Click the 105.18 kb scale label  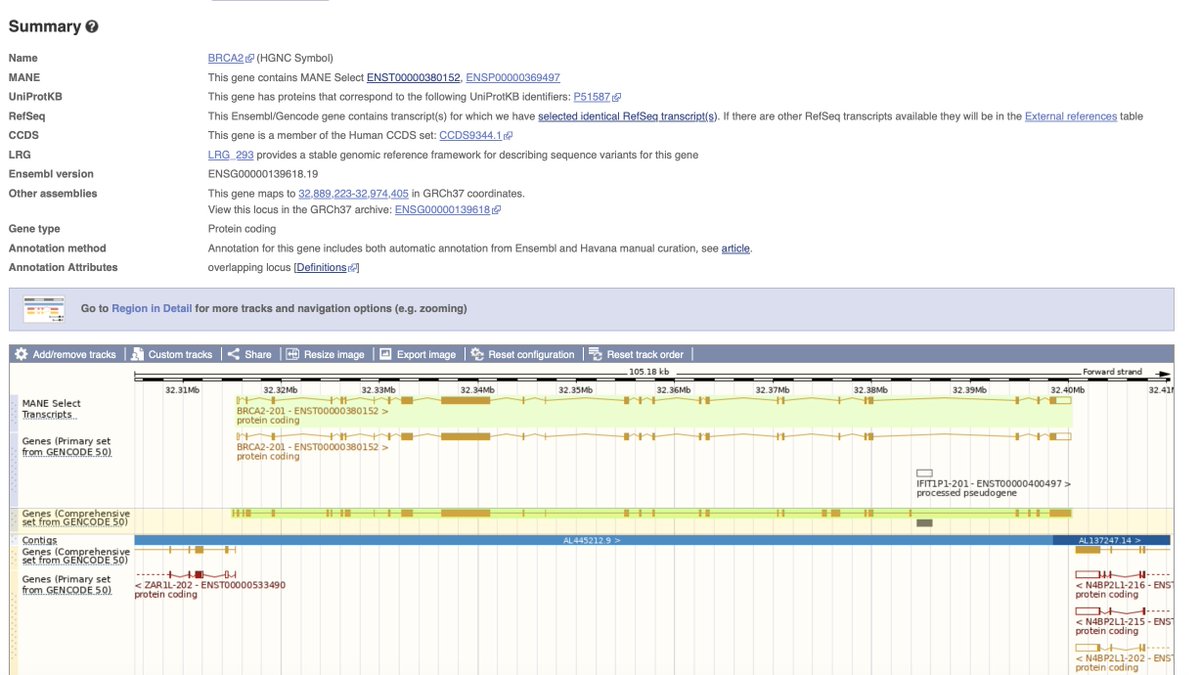point(651,372)
